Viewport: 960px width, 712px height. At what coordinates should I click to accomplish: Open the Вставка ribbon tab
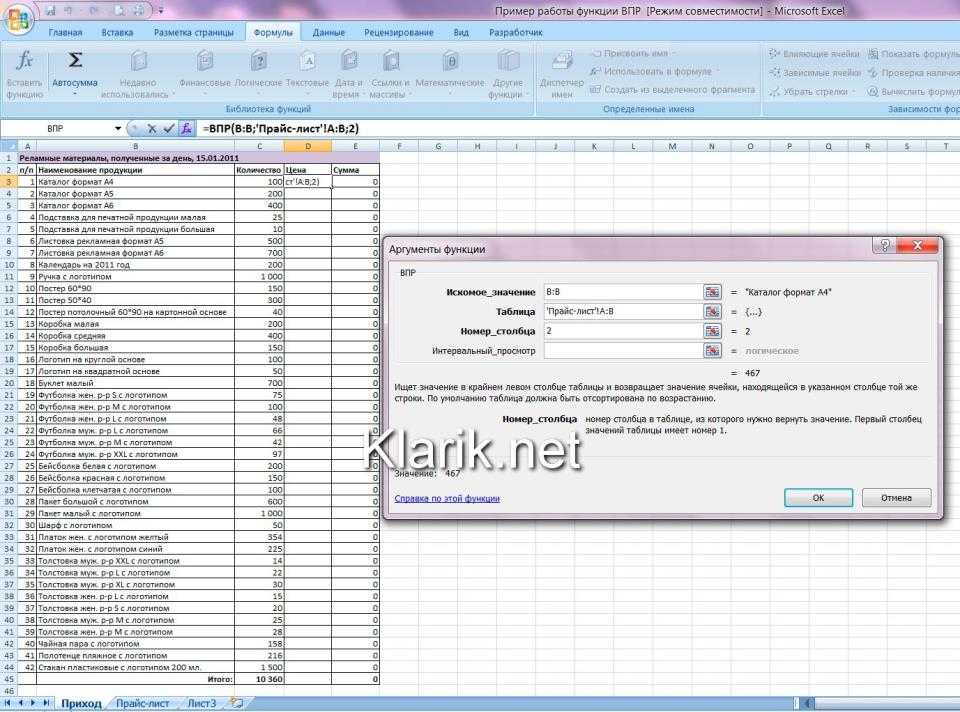(117, 32)
